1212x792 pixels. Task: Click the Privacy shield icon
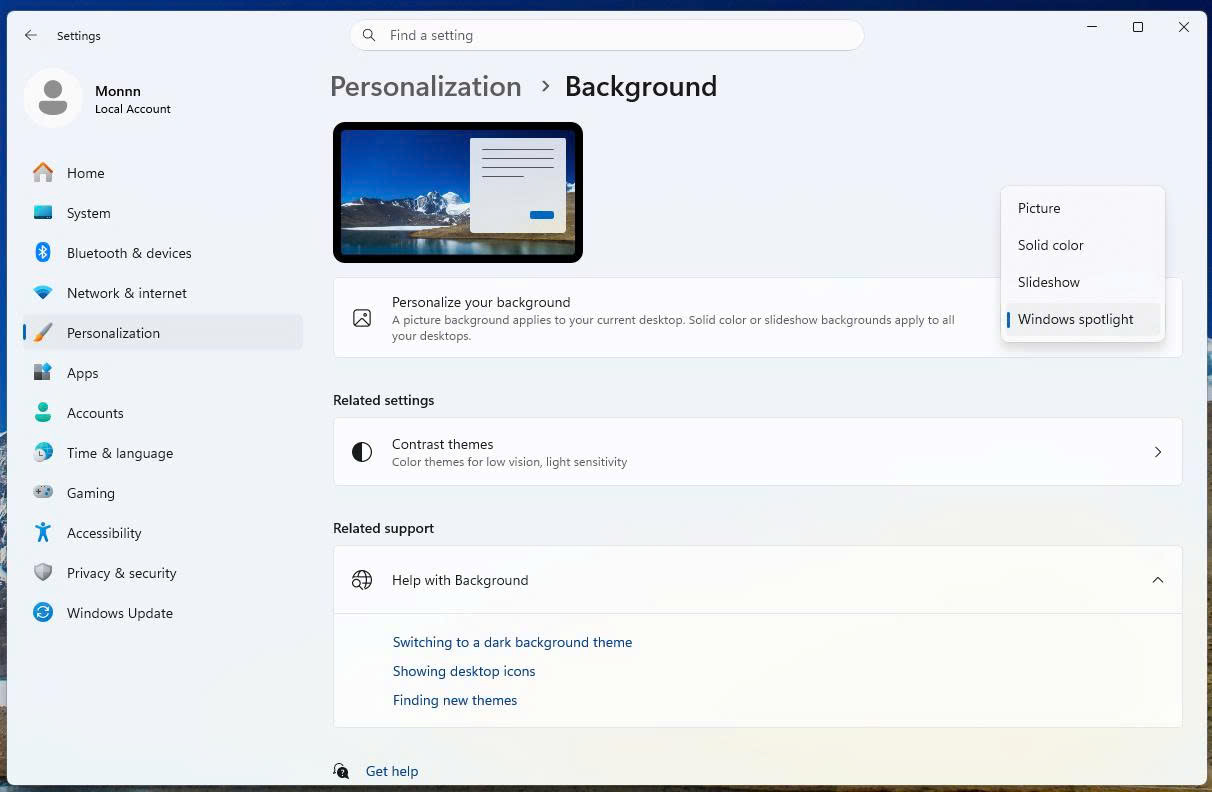[43, 573]
